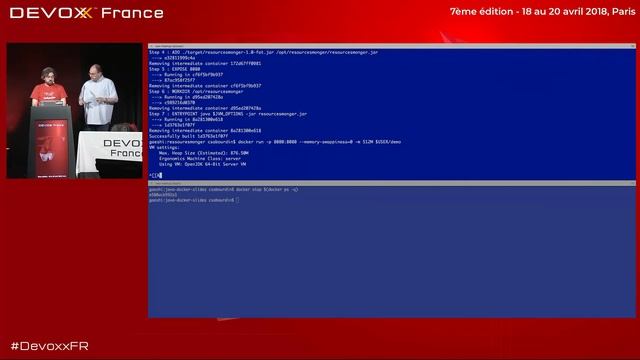Viewport: 640px width, 360px height.
Task: Click the 'docker stop $(docker ps -q)' command line
Action: coord(224,189)
